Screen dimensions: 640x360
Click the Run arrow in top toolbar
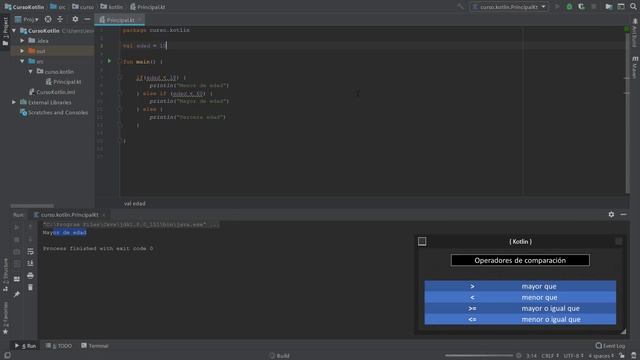[557, 7]
